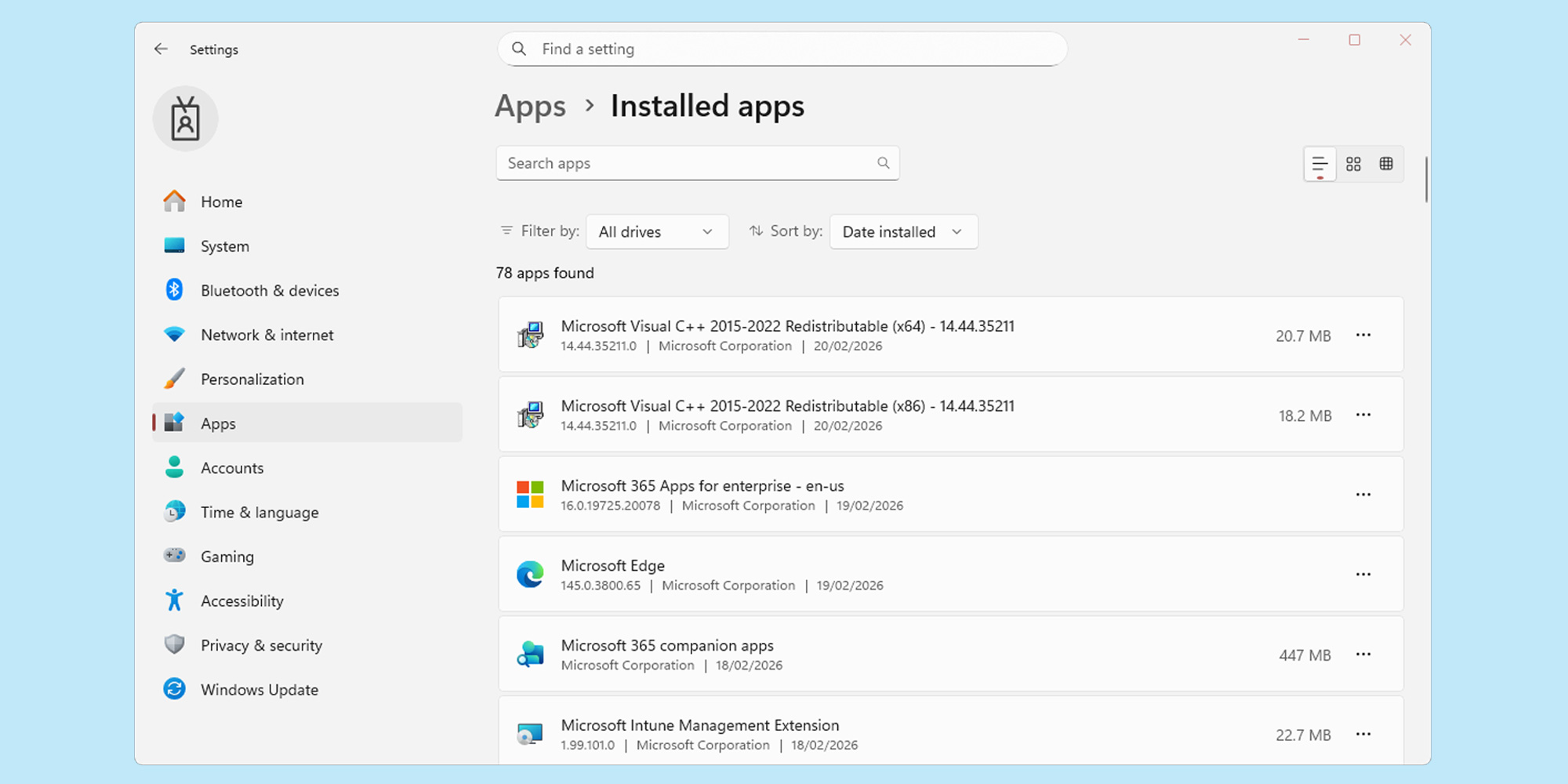Image resolution: width=1568 pixels, height=784 pixels.
Task: Open Windows Update settings
Action: click(x=260, y=689)
